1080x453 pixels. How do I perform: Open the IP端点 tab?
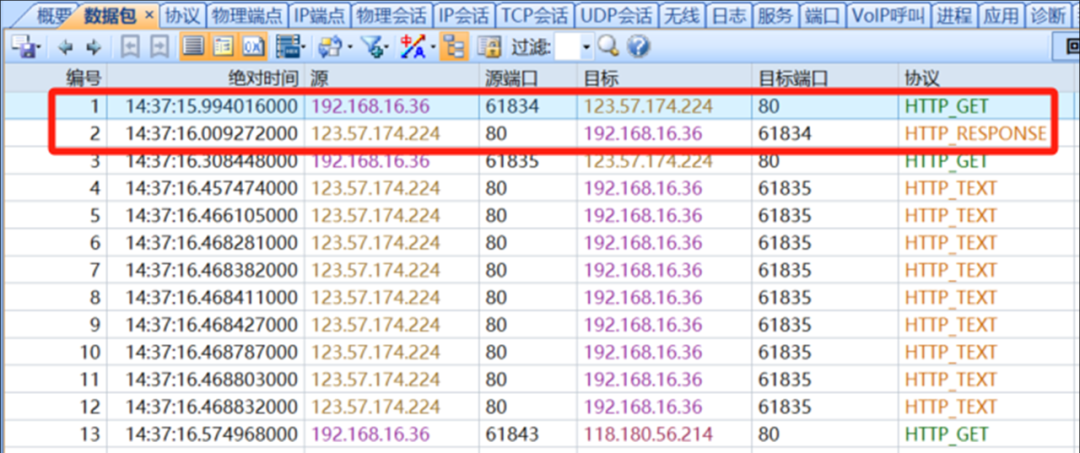(x=319, y=14)
